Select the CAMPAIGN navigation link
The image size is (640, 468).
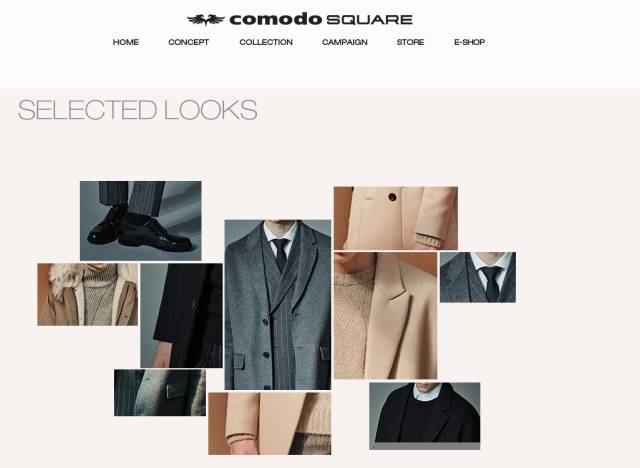(x=344, y=42)
